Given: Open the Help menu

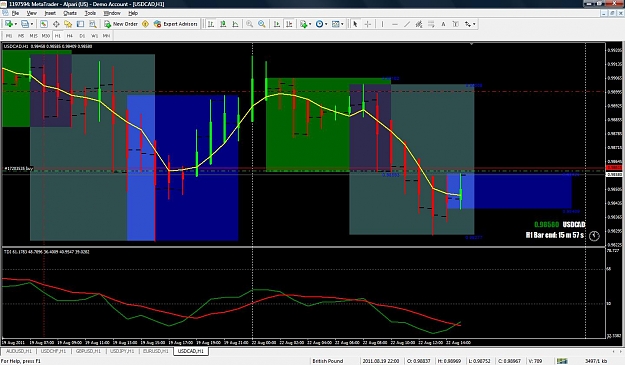Looking at the screenshot, I should click(x=133, y=13).
